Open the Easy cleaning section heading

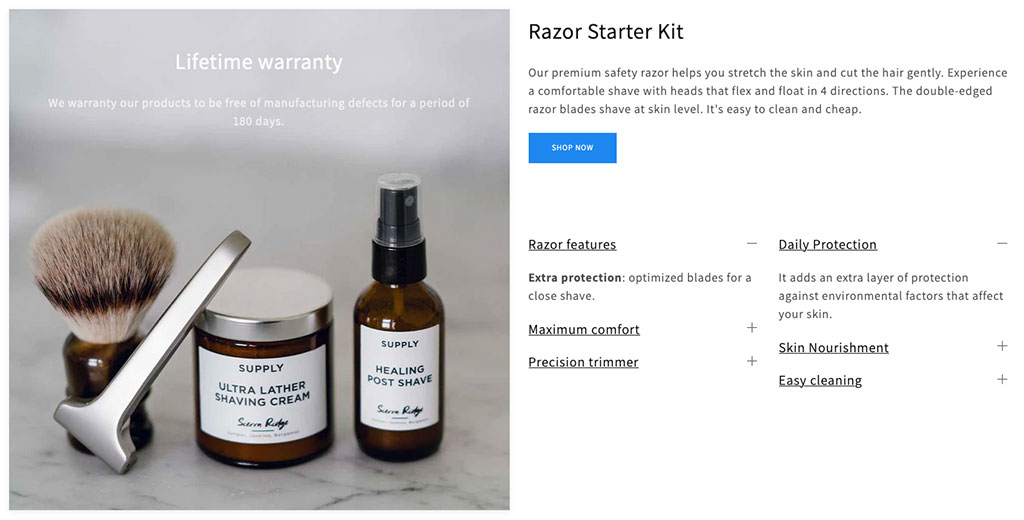pos(820,380)
